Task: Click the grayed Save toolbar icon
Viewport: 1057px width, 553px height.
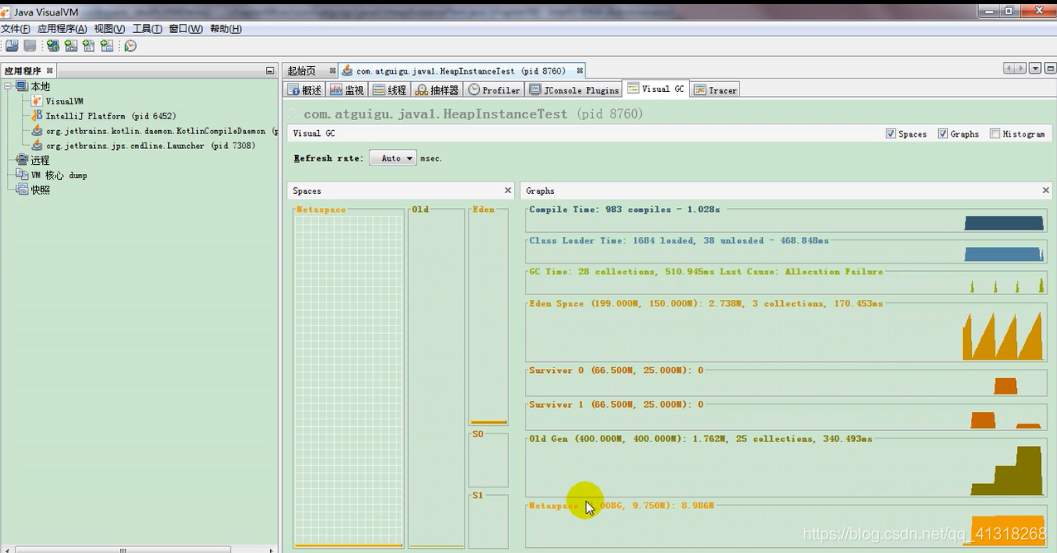Action: pyautogui.click(x=30, y=46)
